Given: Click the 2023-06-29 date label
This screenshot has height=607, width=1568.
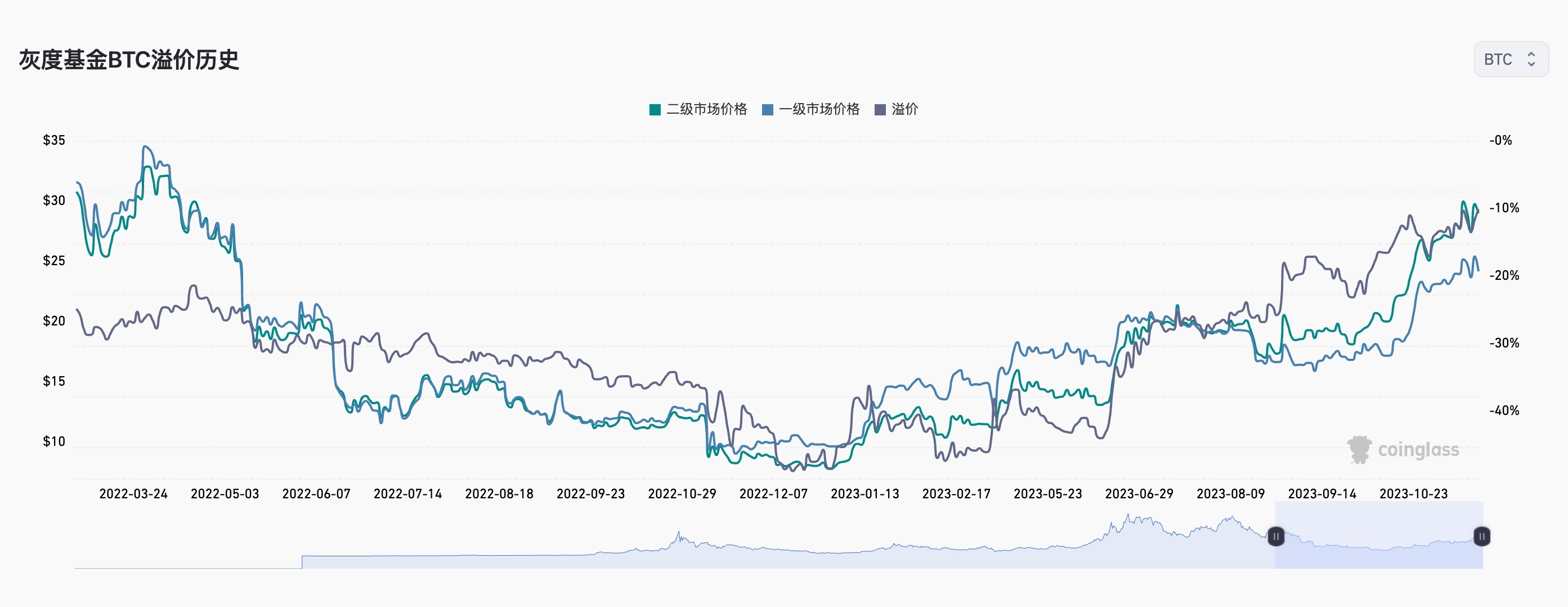Looking at the screenshot, I should click(1140, 494).
